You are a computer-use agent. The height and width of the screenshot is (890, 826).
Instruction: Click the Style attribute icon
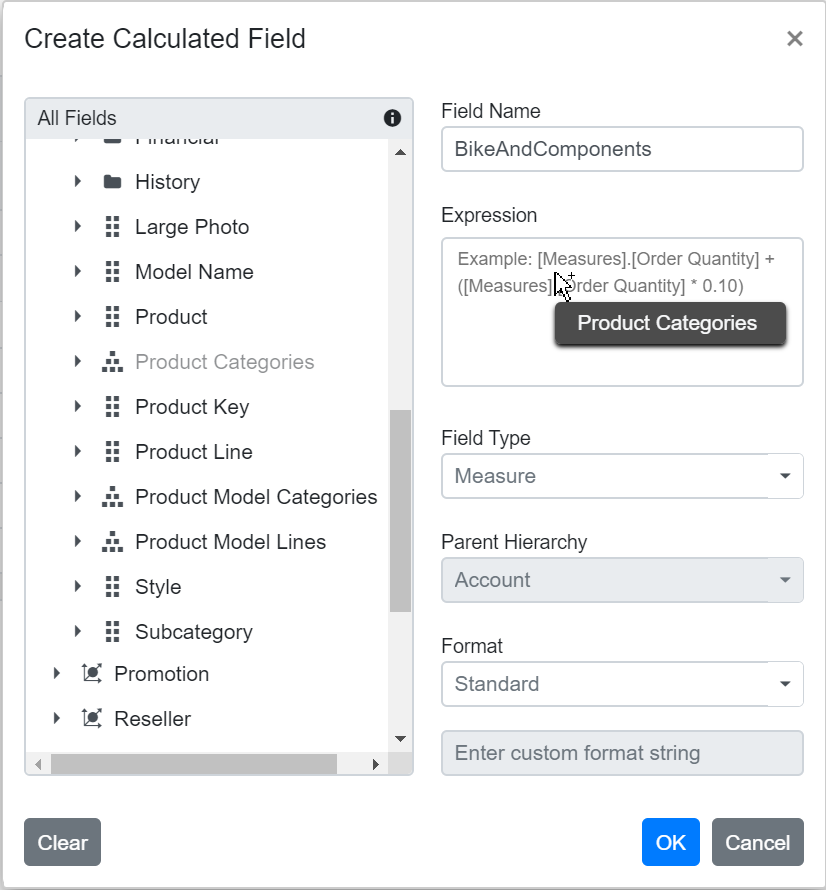pyautogui.click(x=112, y=587)
